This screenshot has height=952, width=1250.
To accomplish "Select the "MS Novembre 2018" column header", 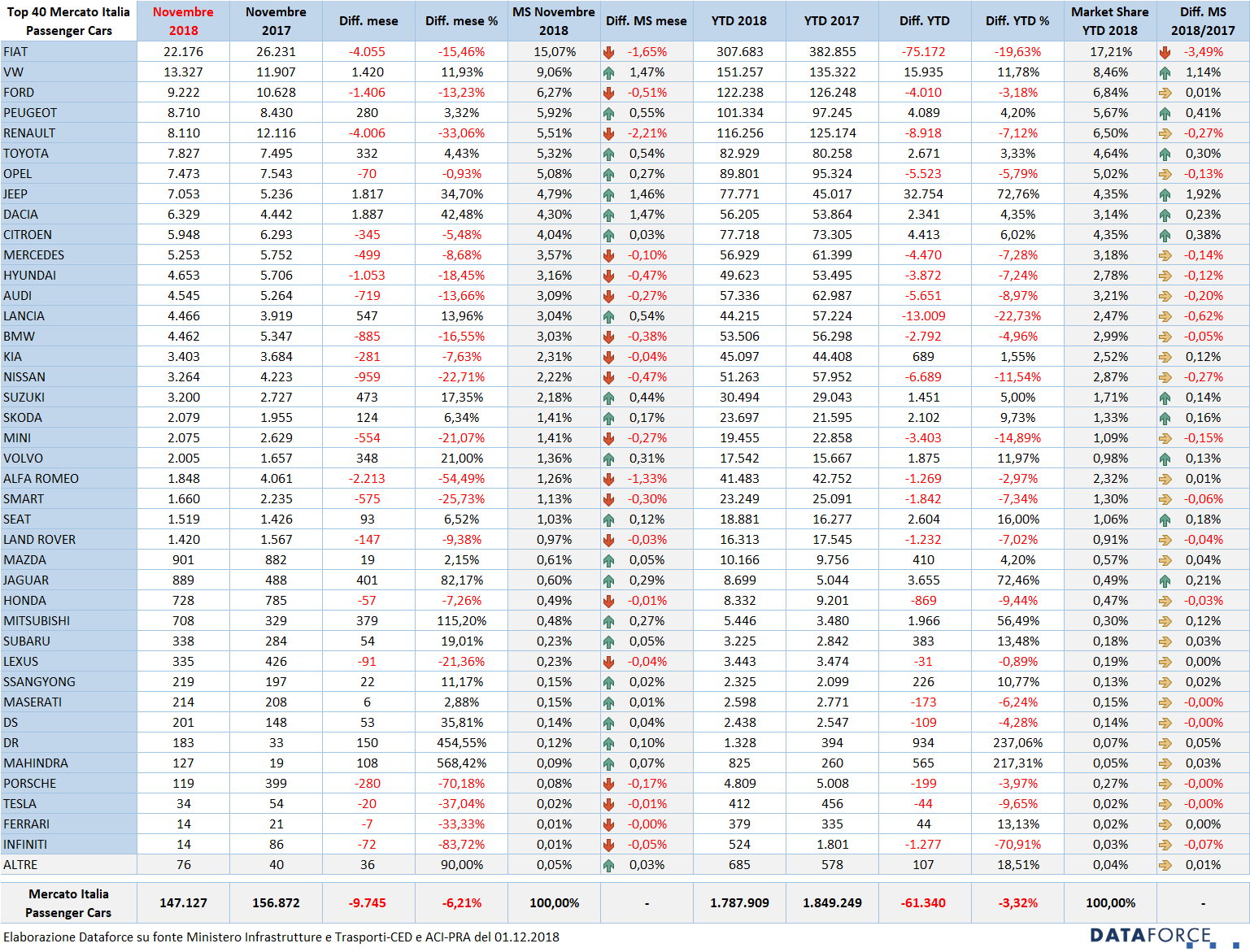I will 554,21.
